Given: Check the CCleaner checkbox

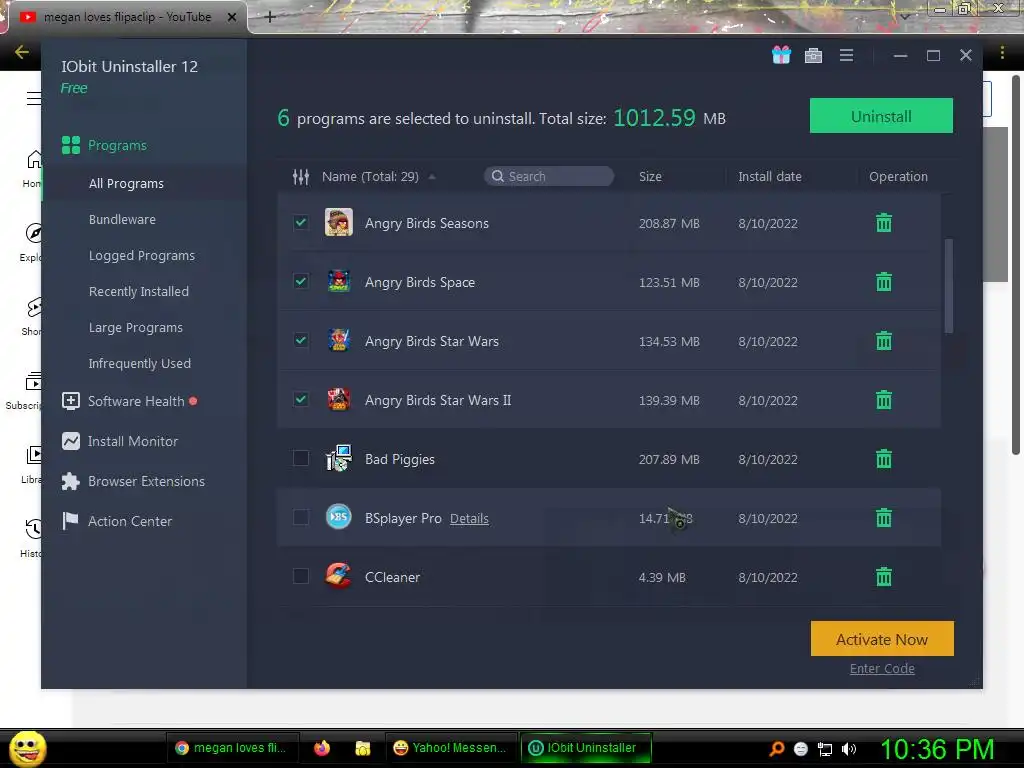Looking at the screenshot, I should pos(300,576).
